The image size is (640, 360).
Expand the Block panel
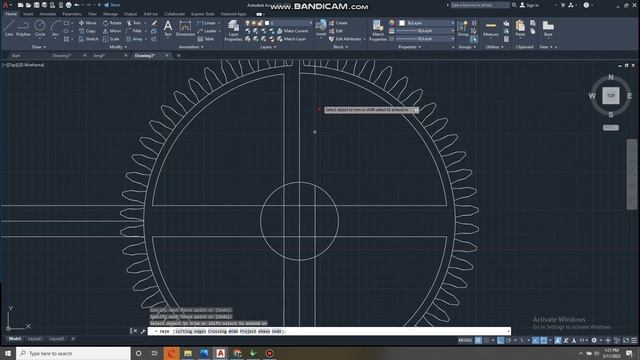tap(340, 47)
